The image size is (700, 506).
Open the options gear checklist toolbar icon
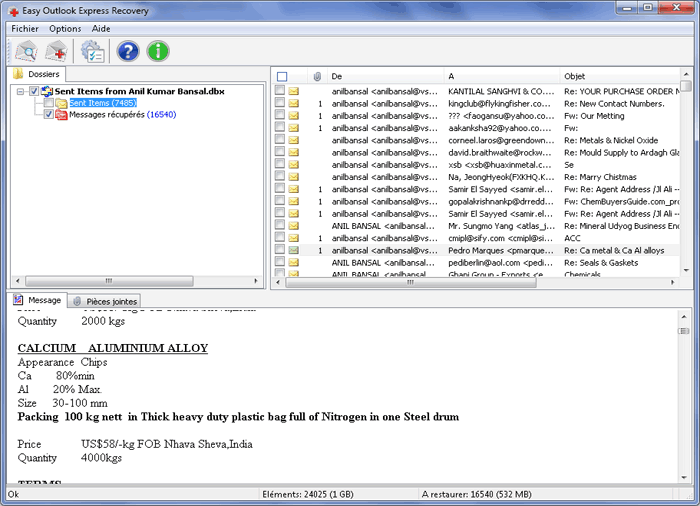coord(92,51)
